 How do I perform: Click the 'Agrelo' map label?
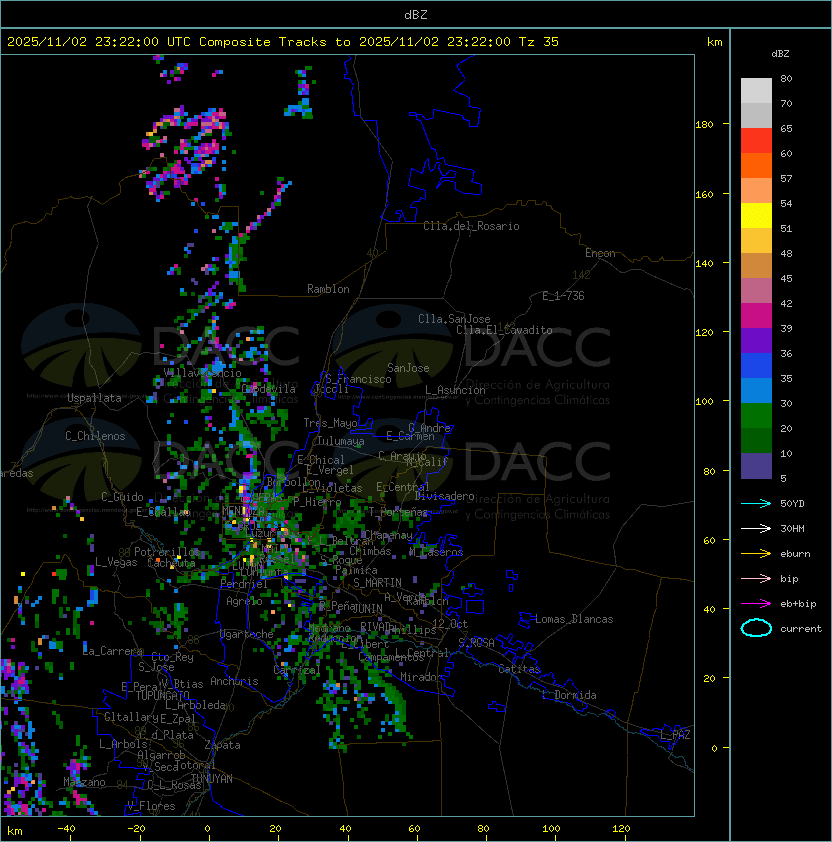pyautogui.click(x=244, y=601)
